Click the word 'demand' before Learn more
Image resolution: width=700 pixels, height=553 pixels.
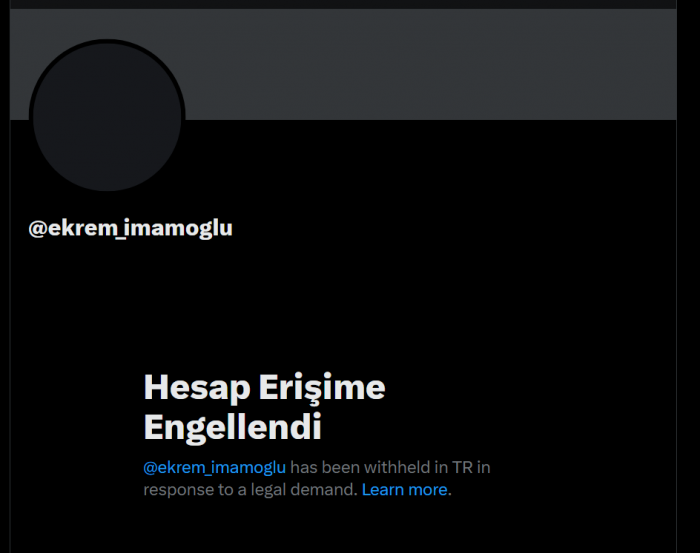click(x=323, y=490)
